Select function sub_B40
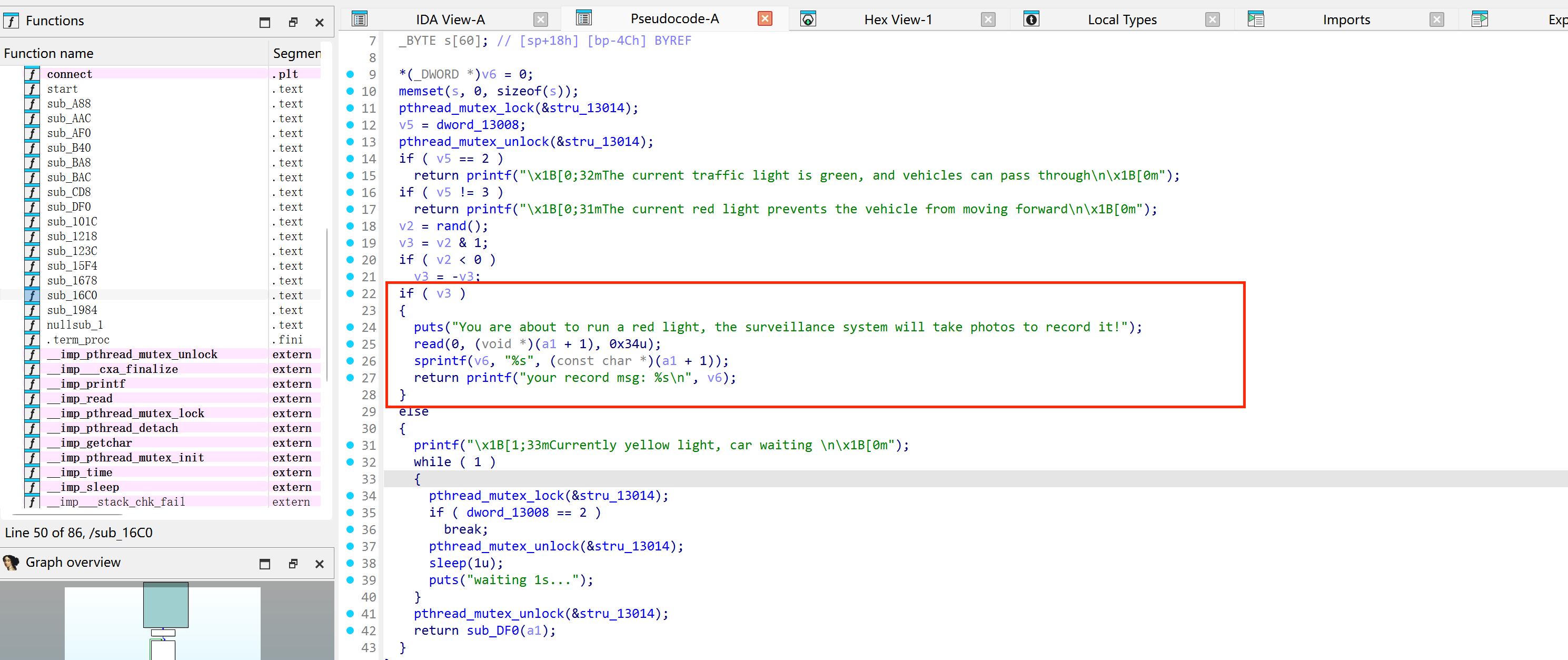Screen dimensions: 1568x660 [x=161, y=148]
